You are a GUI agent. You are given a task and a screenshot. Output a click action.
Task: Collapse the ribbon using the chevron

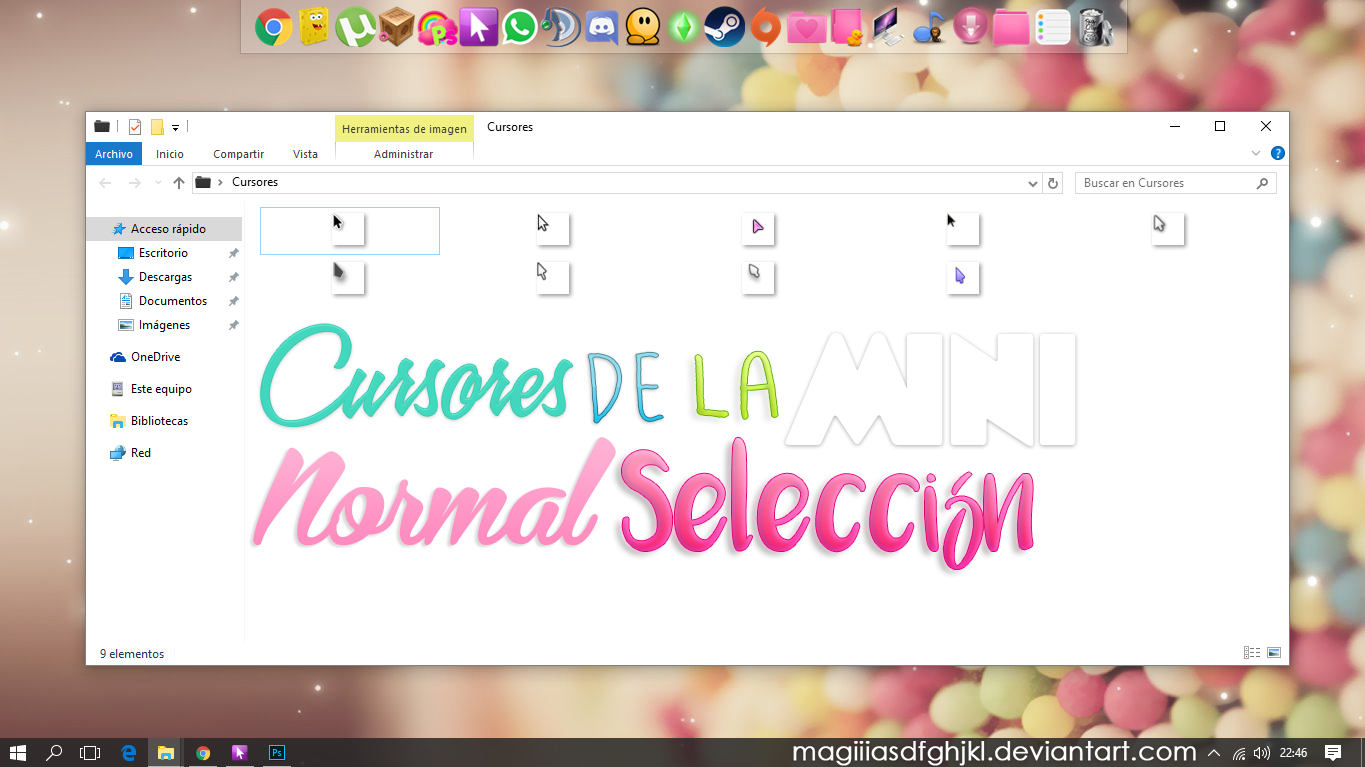coord(1256,153)
